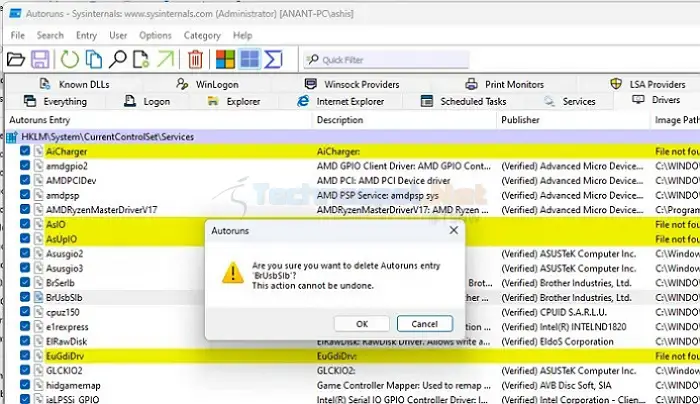The image size is (700, 404).
Task: Click the Sigma VirusTotal toolbar icon
Action: coord(273,59)
